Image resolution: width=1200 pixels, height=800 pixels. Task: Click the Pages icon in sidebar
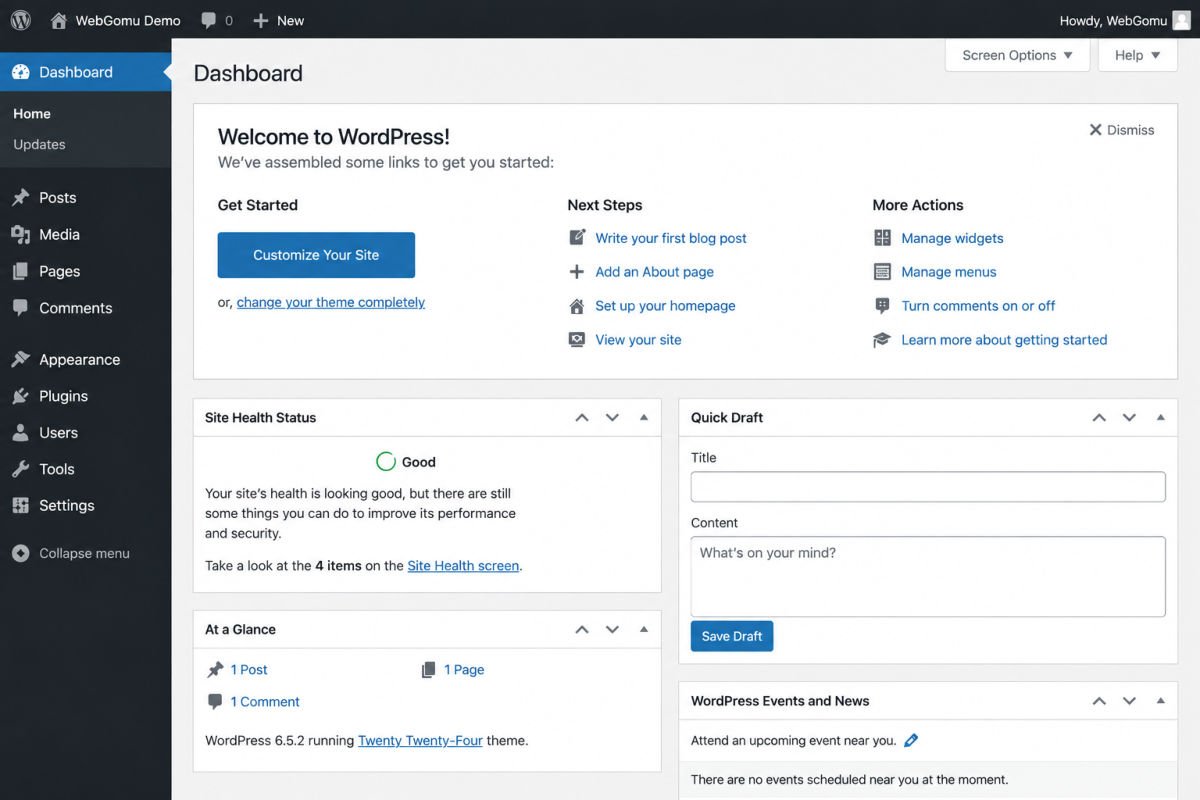coord(20,271)
